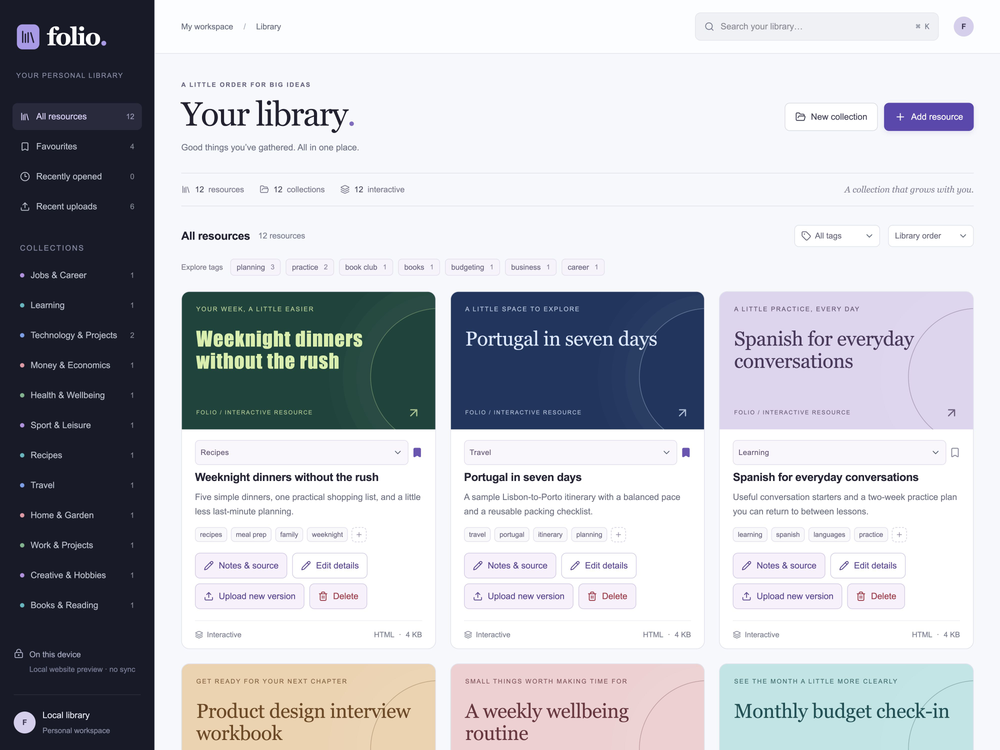Viewport: 1000px width, 750px height.
Task: Filter by the books tag chip
Action: (x=418, y=267)
